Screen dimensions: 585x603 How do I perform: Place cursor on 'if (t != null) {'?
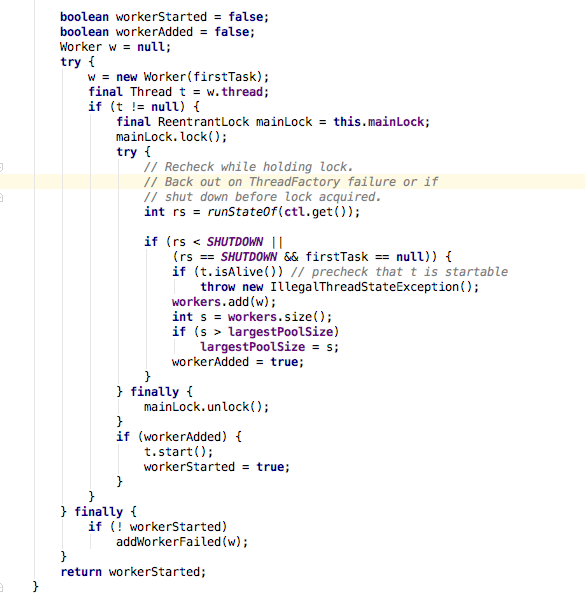(x=143, y=107)
